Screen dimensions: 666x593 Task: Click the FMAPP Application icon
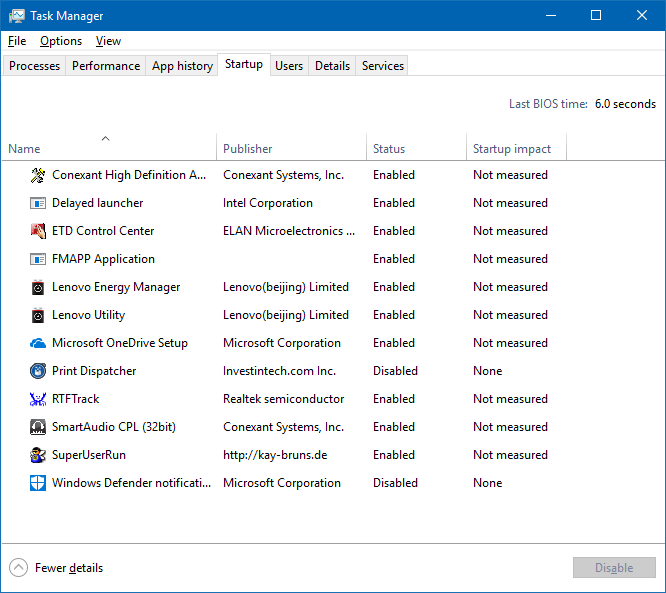[38, 259]
